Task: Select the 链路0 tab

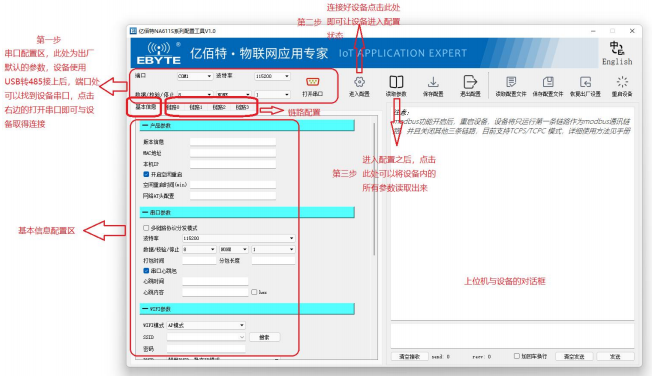Action: 173,107
